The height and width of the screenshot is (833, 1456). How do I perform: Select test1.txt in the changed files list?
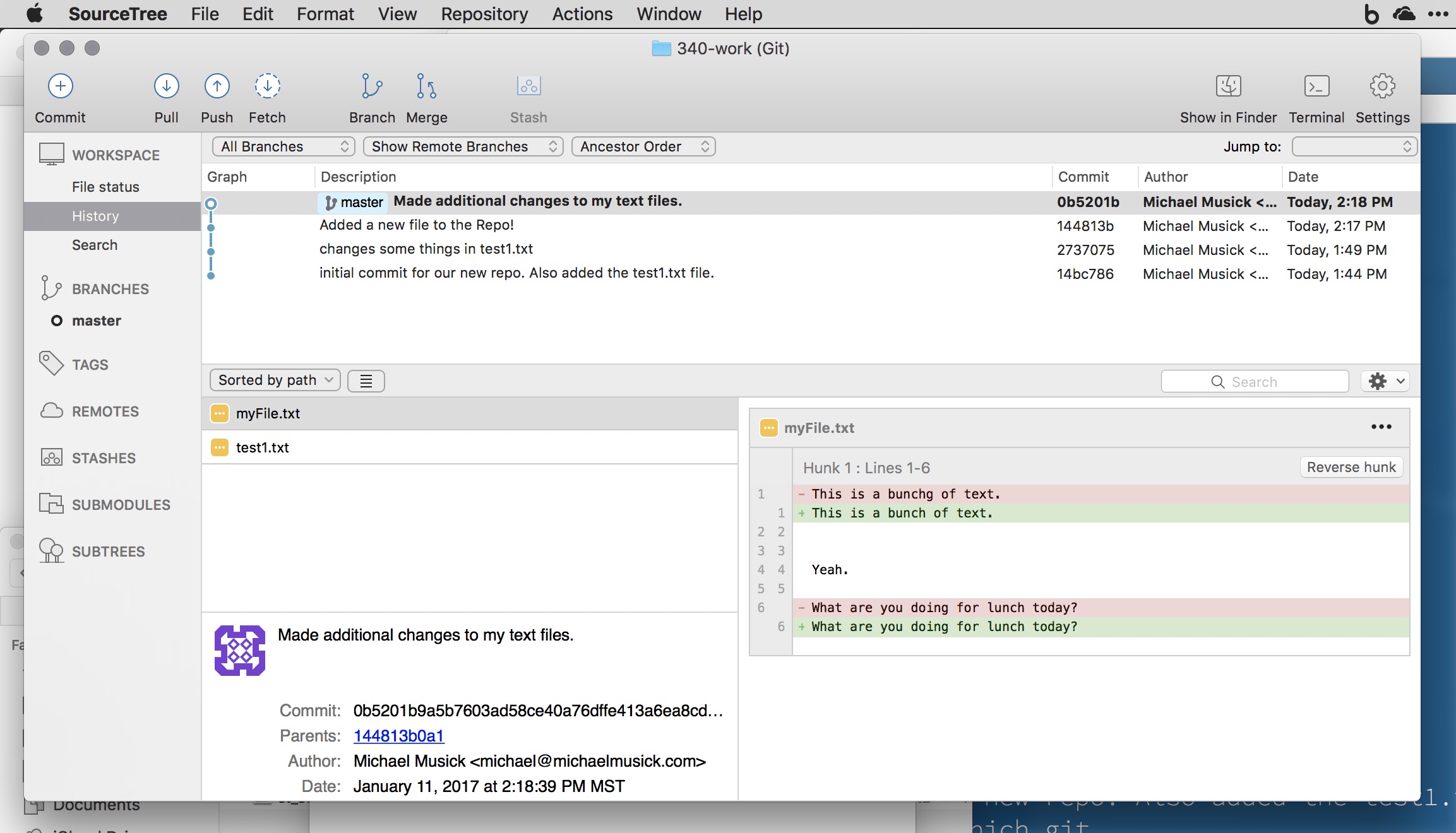point(470,447)
